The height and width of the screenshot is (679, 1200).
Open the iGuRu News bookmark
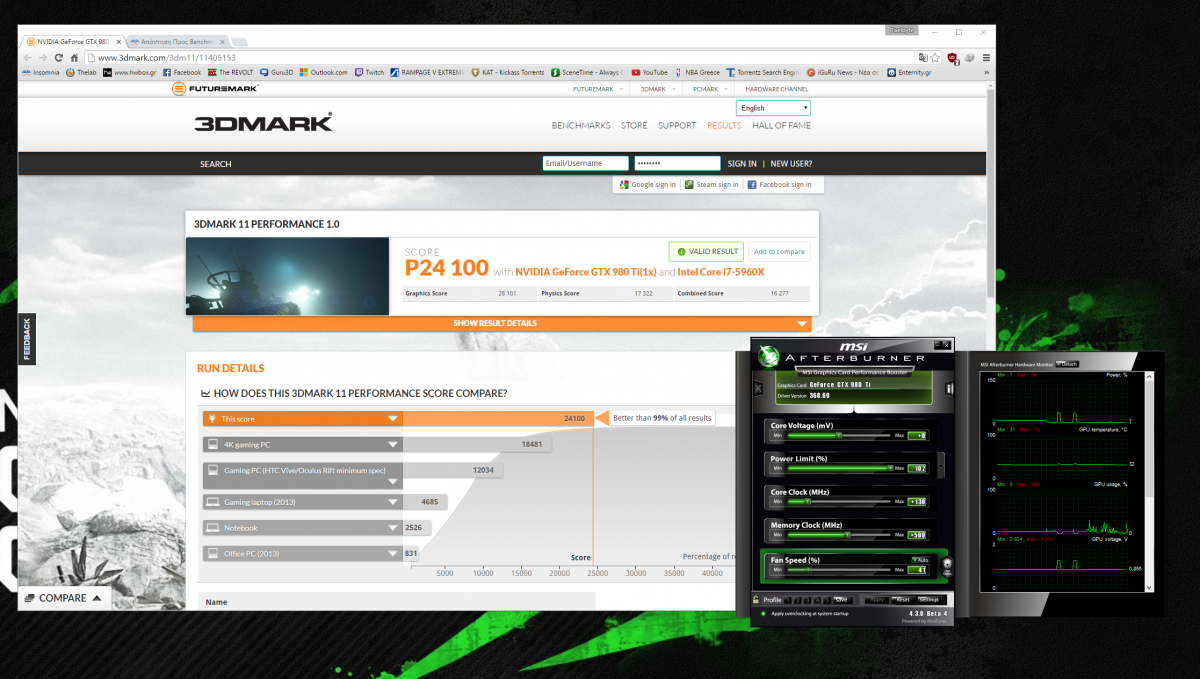pyautogui.click(x=843, y=72)
